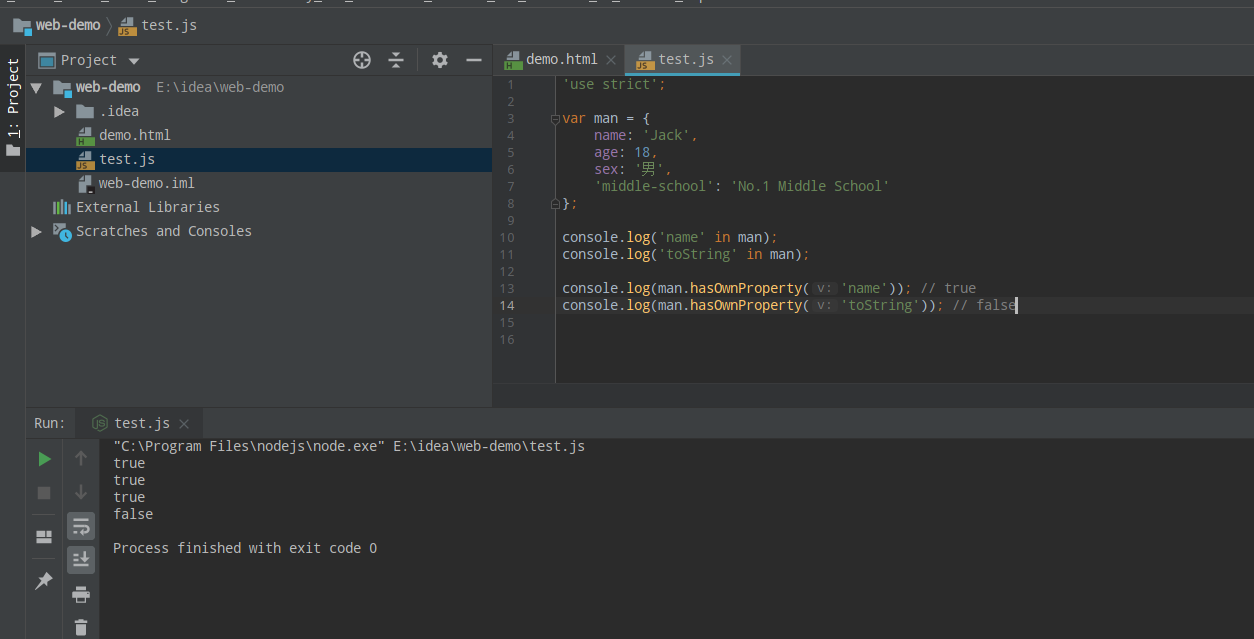
Task: Rerun test.js with green play icon
Action: pyautogui.click(x=44, y=459)
